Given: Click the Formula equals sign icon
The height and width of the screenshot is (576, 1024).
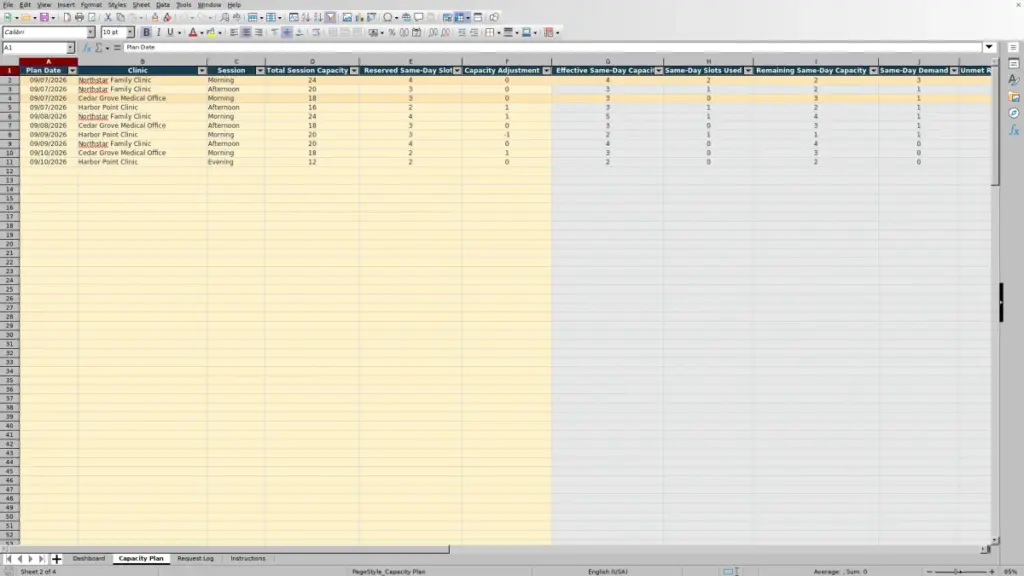Looking at the screenshot, I should pos(117,48).
